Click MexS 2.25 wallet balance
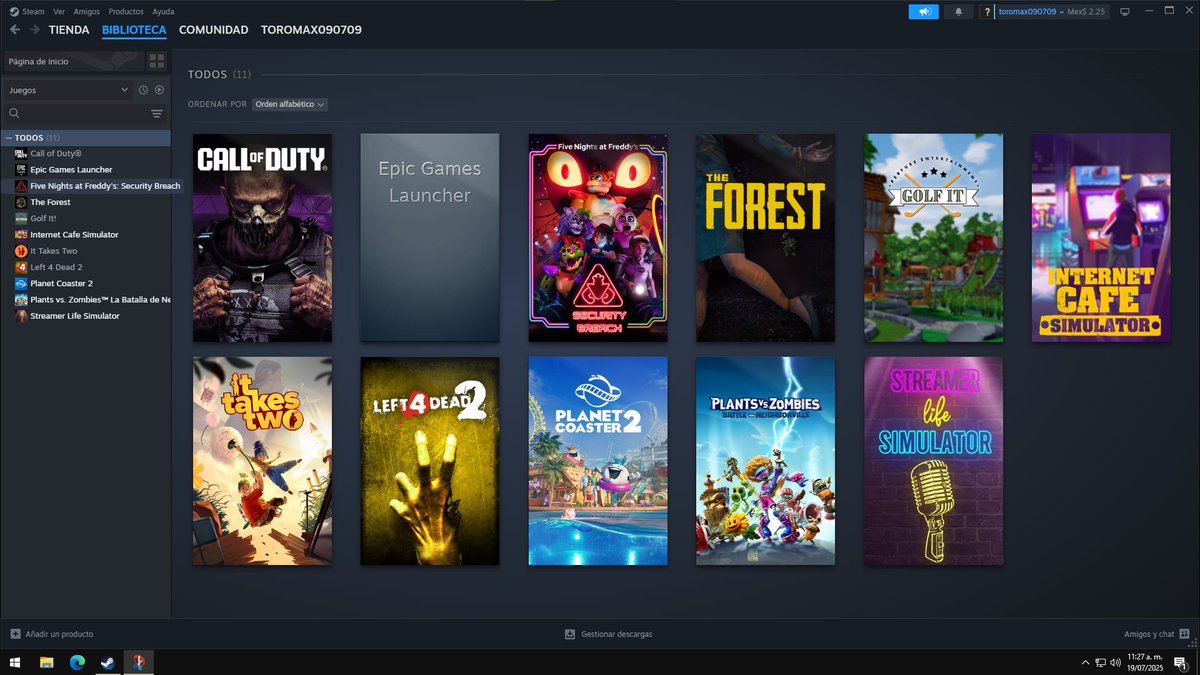1200x675 pixels. tap(1088, 12)
